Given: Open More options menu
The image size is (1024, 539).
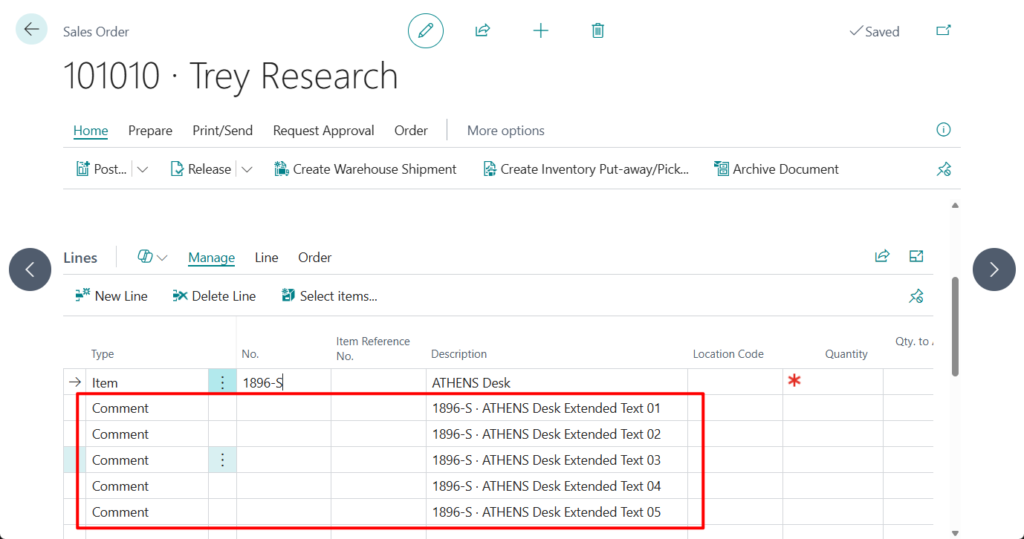Looking at the screenshot, I should 505,131.
